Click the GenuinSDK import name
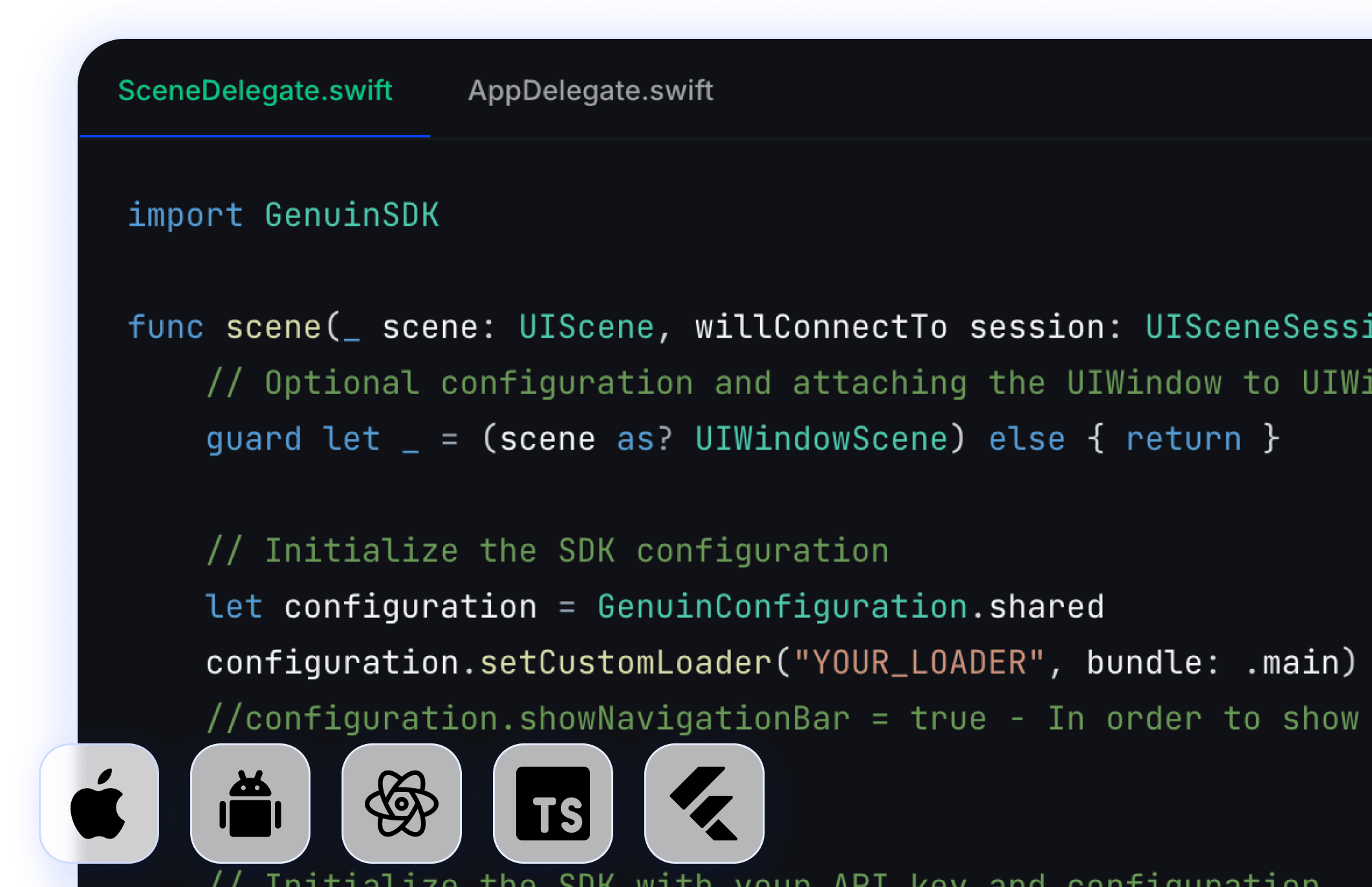The height and width of the screenshot is (887, 1372). coord(352,215)
